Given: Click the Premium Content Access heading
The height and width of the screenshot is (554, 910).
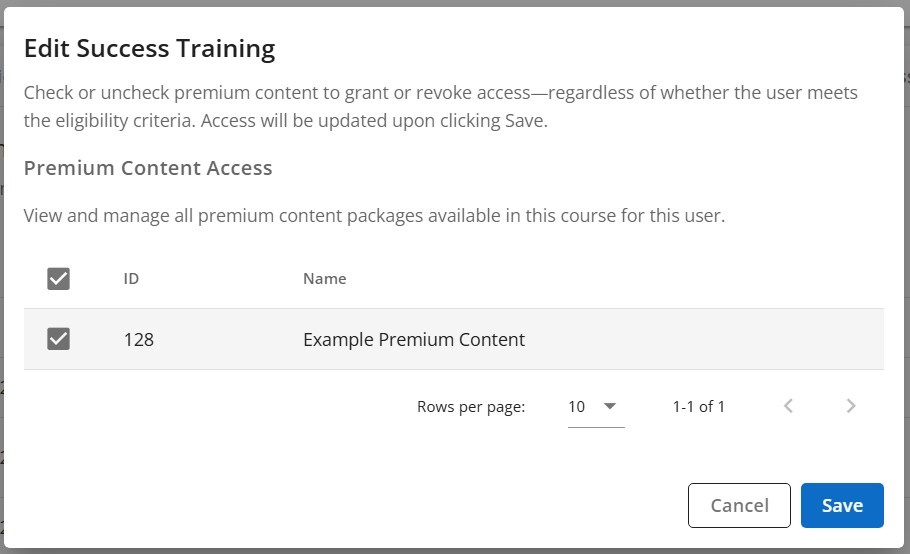Looking at the screenshot, I should coord(148,168).
